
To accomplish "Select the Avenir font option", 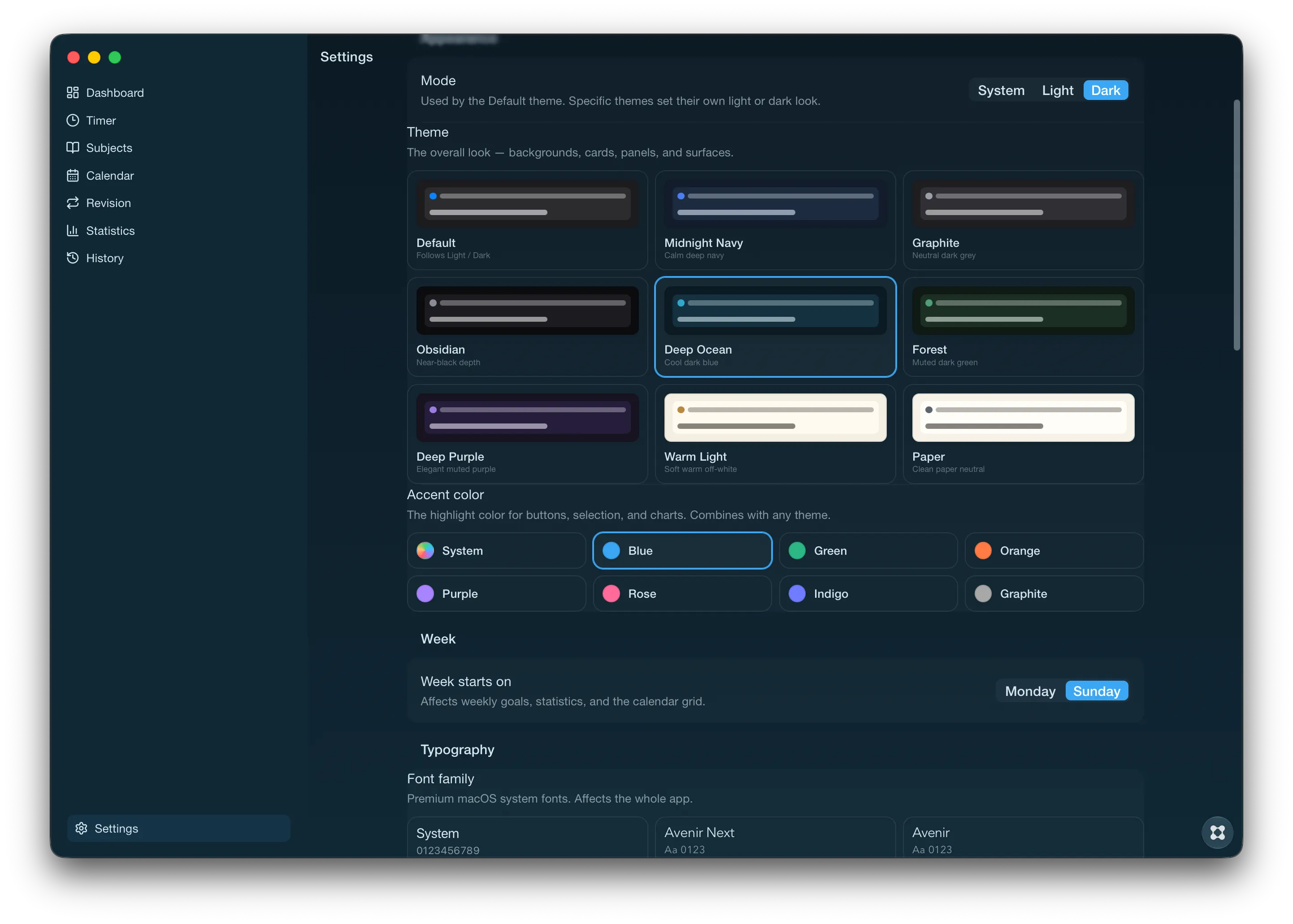I will click(1023, 837).
